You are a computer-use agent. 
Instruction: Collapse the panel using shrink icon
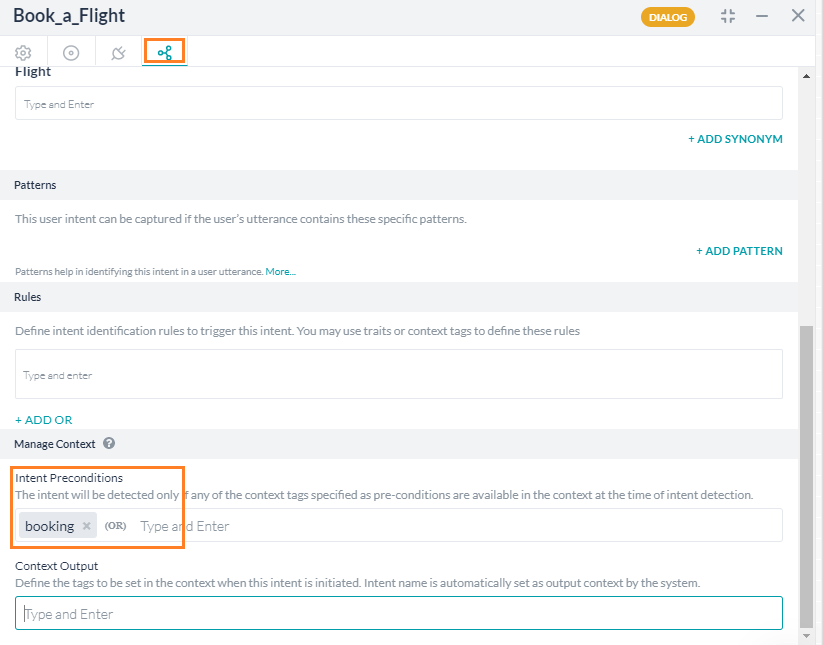pyautogui.click(x=727, y=16)
